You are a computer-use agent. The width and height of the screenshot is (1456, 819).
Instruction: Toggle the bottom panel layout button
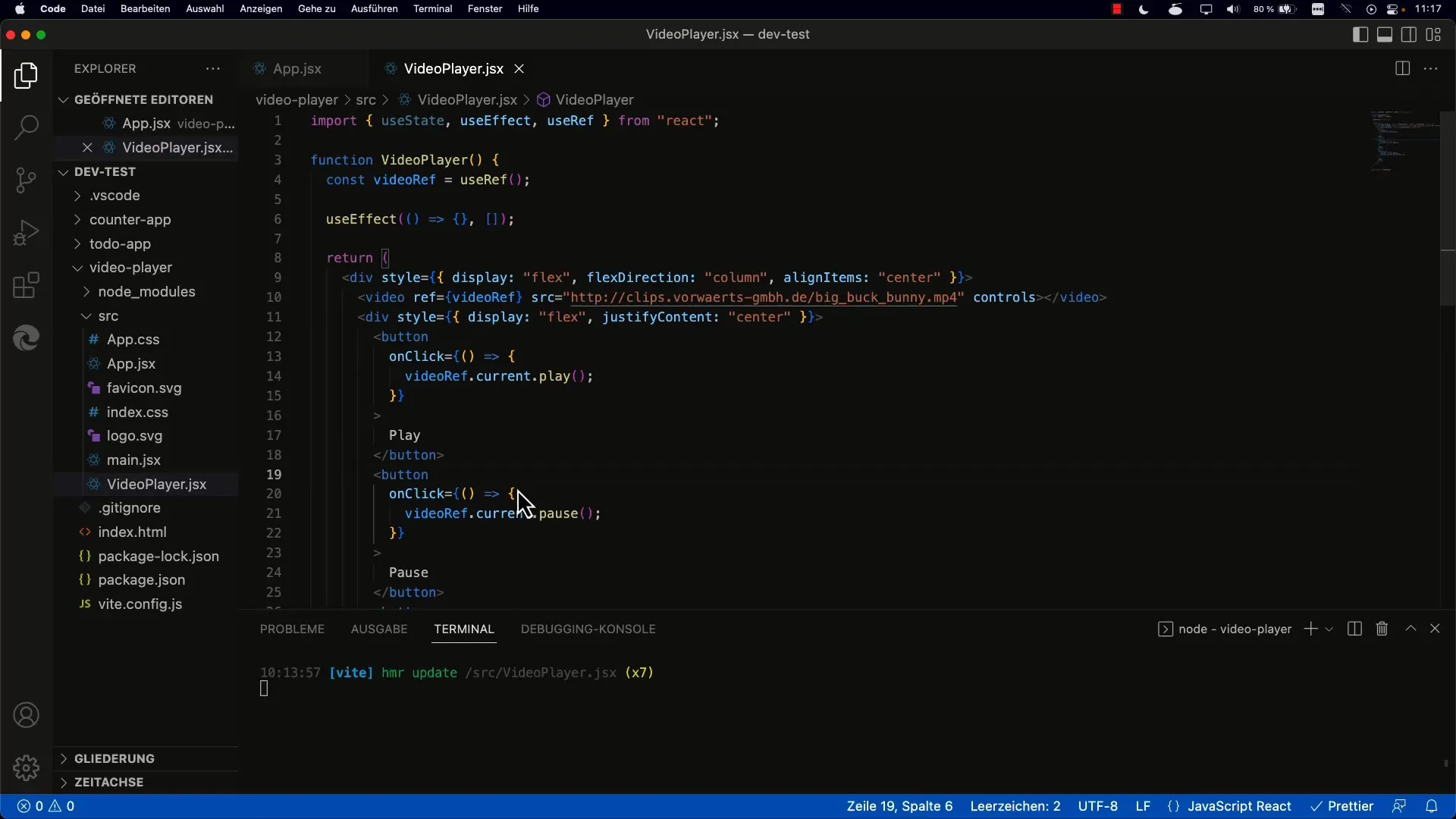click(1385, 35)
